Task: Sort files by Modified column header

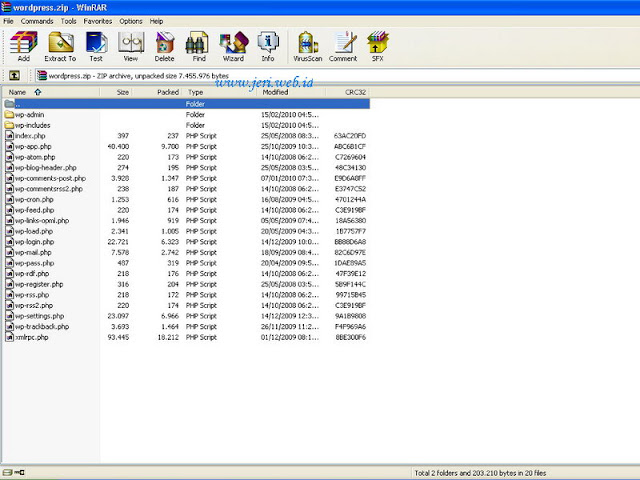Action: click(x=275, y=92)
